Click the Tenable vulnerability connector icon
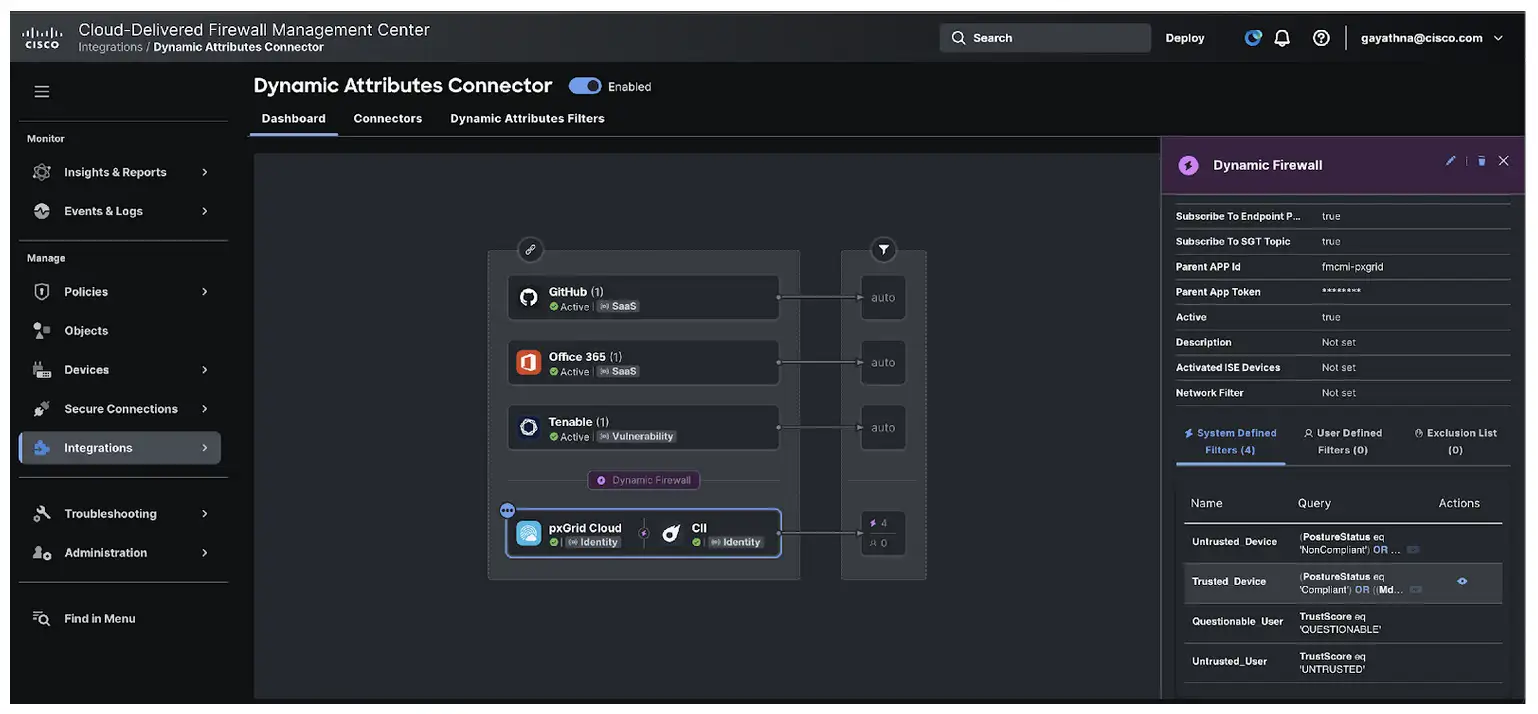Image resolution: width=1538 pixels, height=714 pixels. (528, 427)
